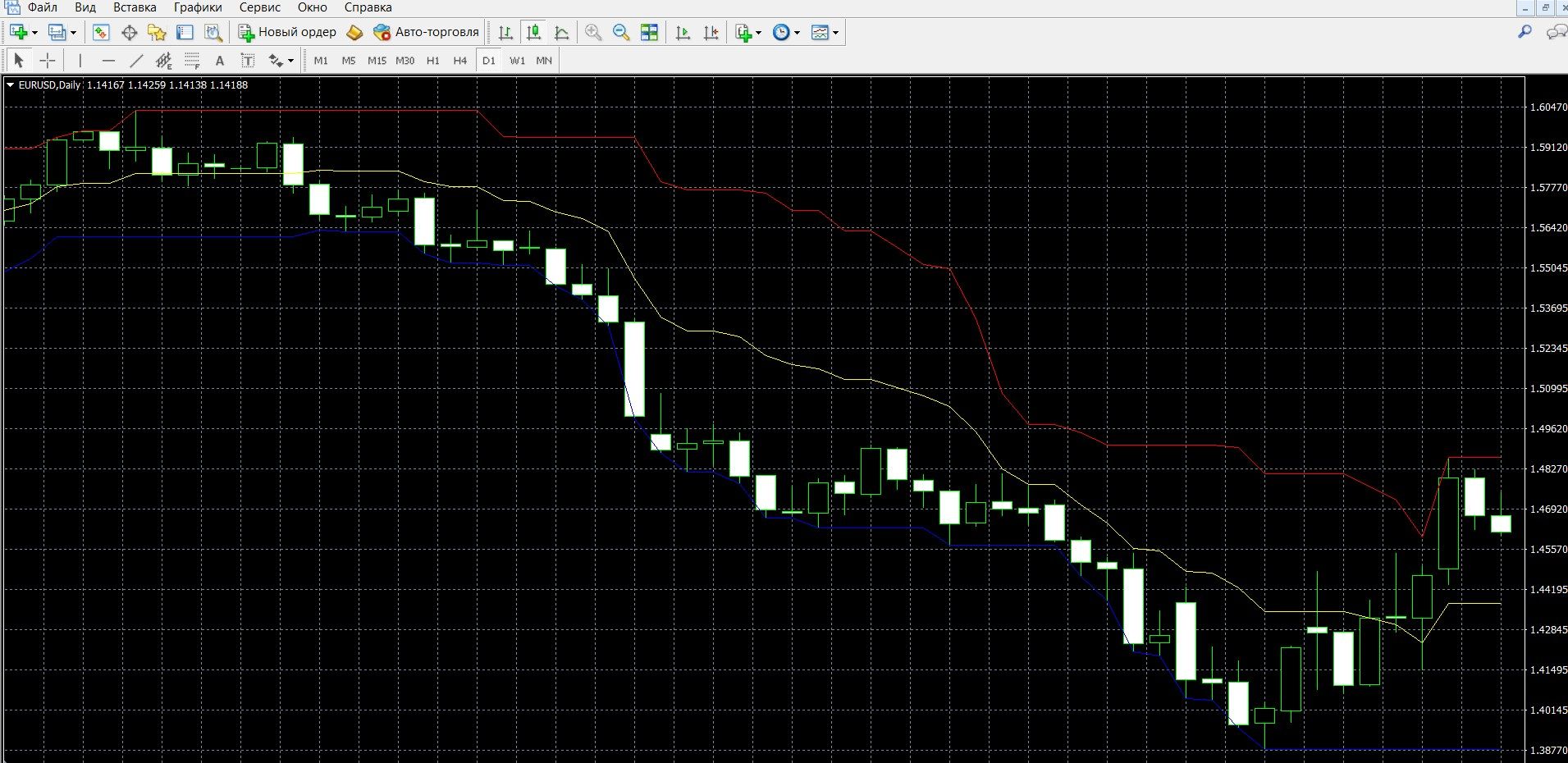Switch chart to line chart mode
This screenshot has width=1568, height=763.
coord(562,32)
